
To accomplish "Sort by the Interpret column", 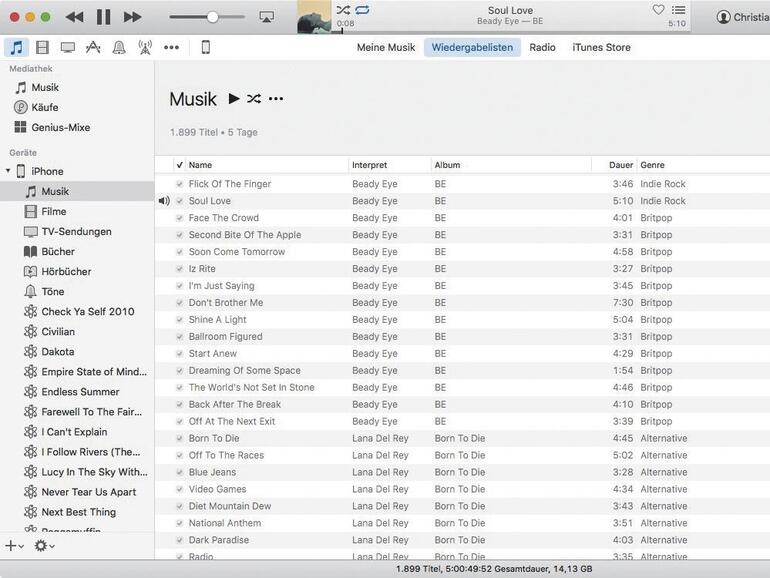I will (389, 165).
